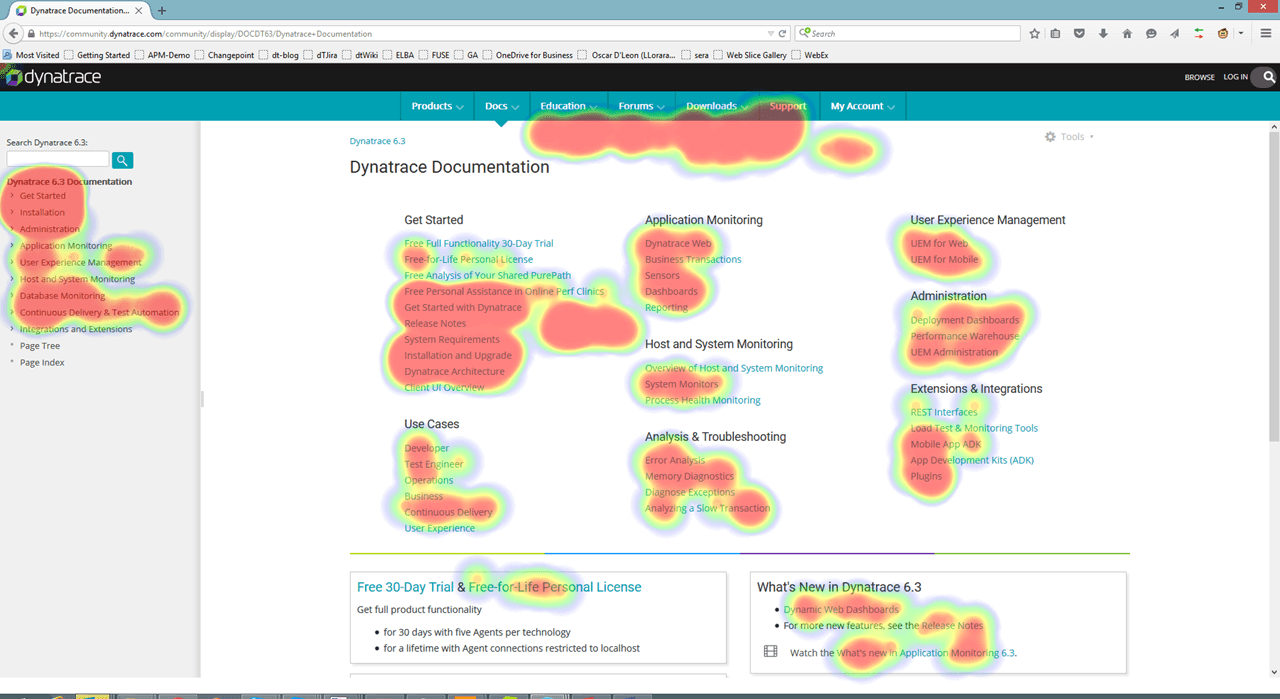Open UEM for Mobile link
This screenshot has width=1280, height=699.
[x=944, y=259]
